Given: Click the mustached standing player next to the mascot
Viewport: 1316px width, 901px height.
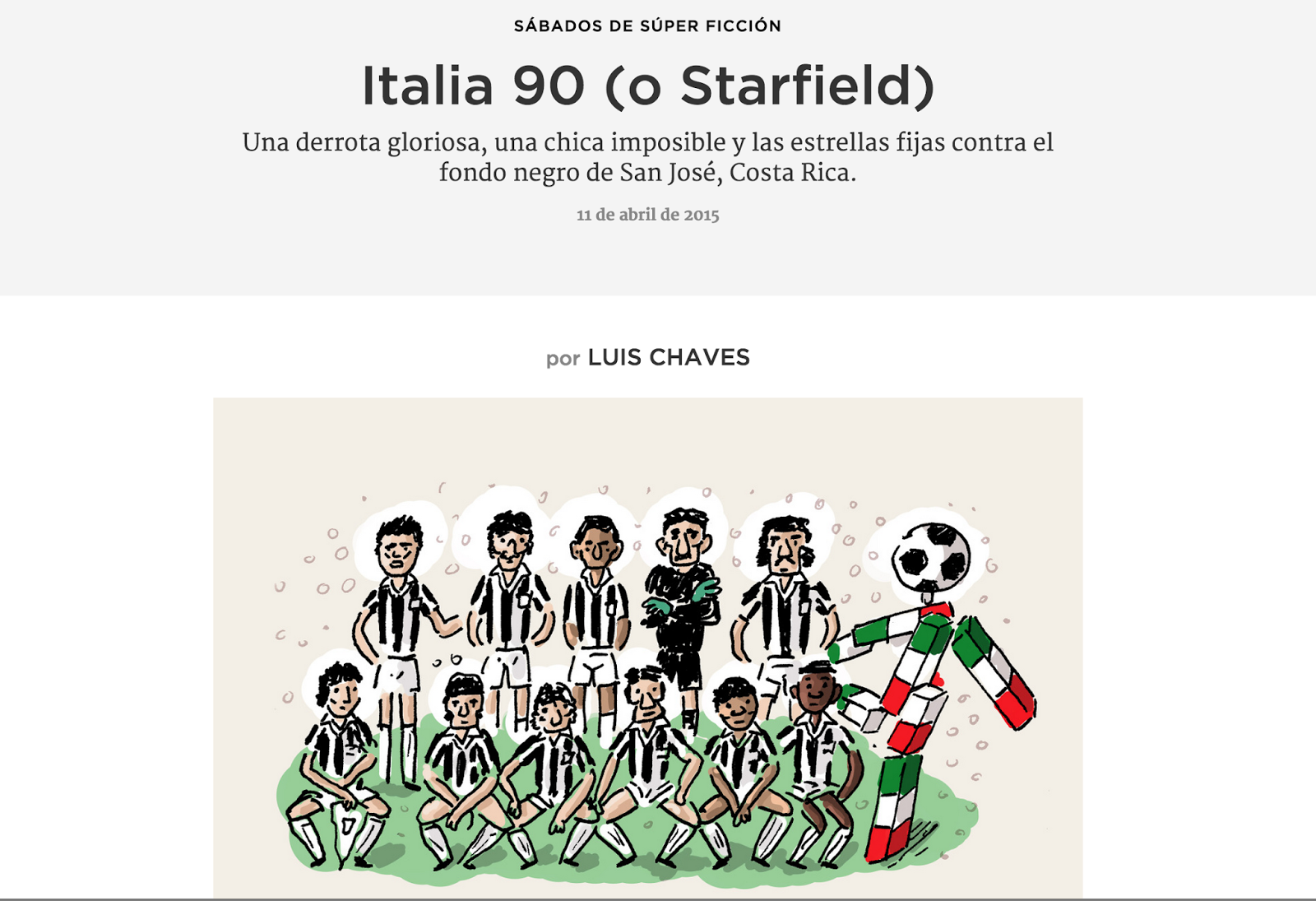Looking at the screenshot, I should click(x=783, y=605).
